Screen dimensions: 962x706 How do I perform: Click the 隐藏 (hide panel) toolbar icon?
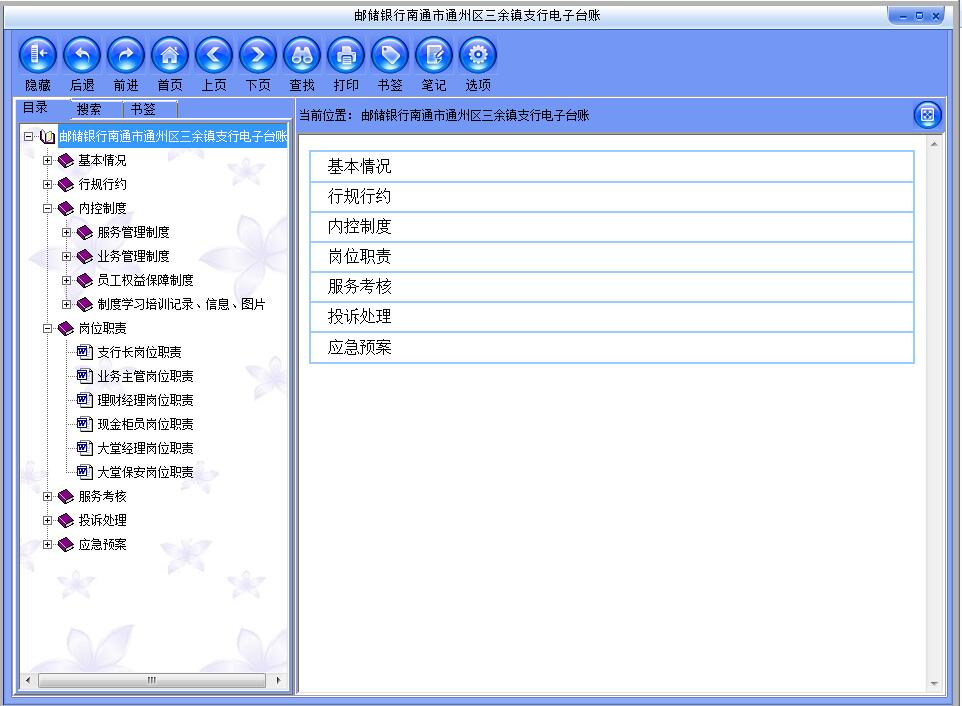38,55
